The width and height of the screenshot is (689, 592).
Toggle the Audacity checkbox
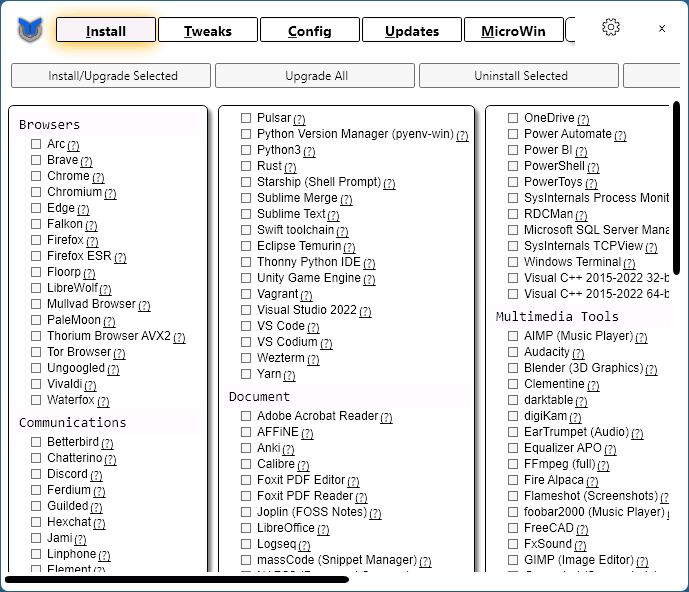pos(513,353)
